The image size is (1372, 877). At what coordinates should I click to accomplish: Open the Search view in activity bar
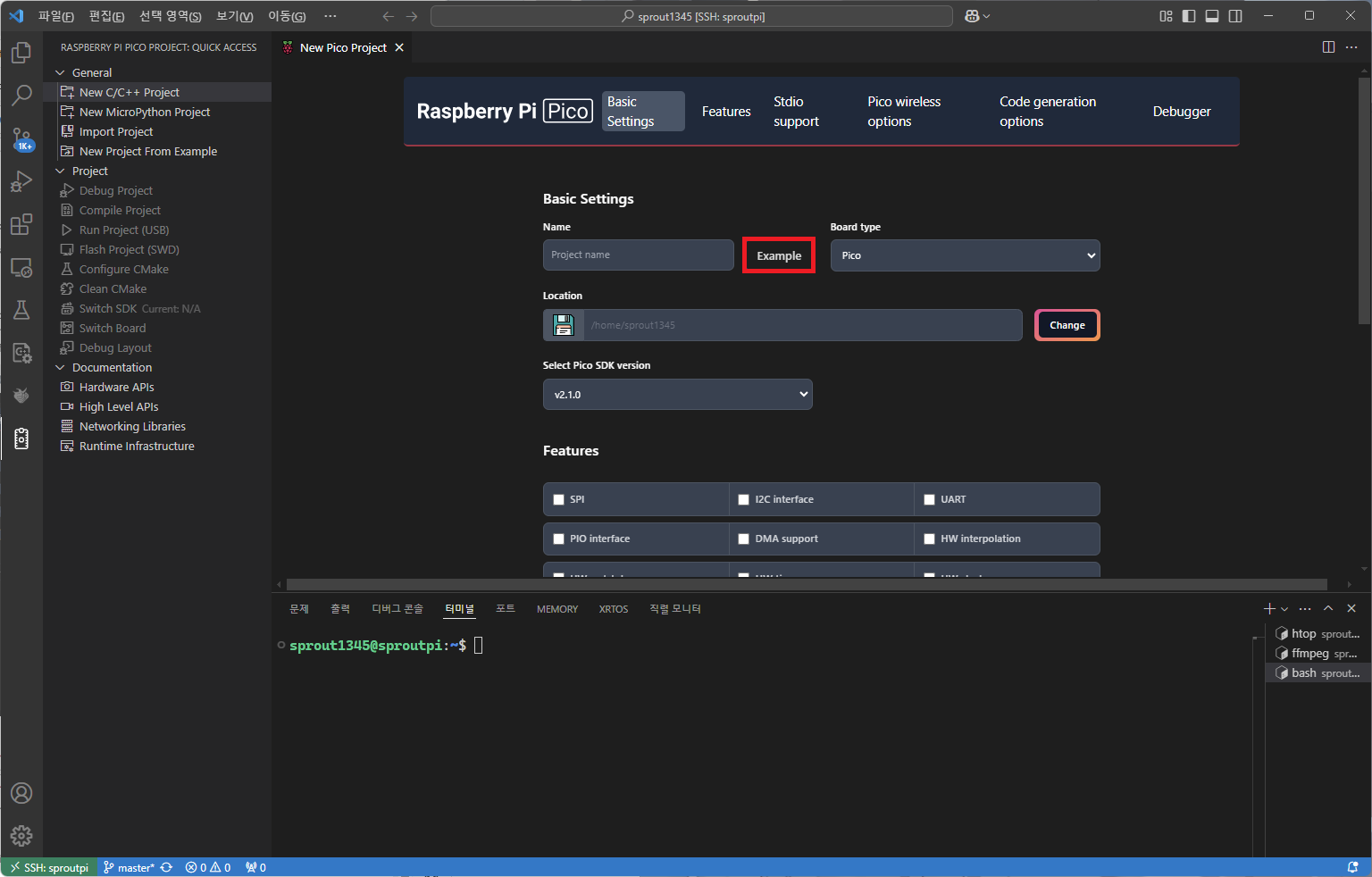coord(21,95)
